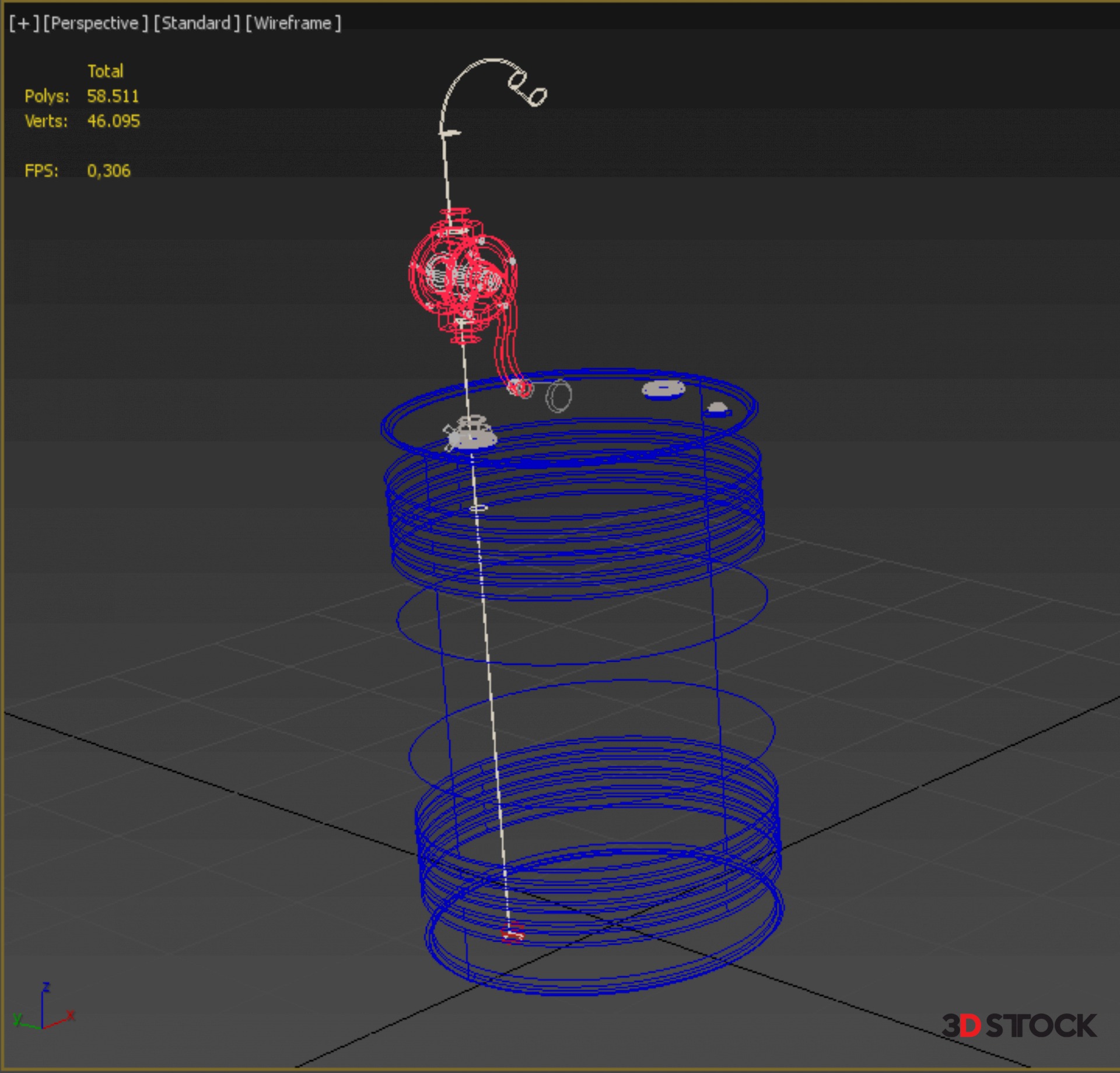Open the Standard viewport settings menu
1120x1073 pixels.
[196, 23]
